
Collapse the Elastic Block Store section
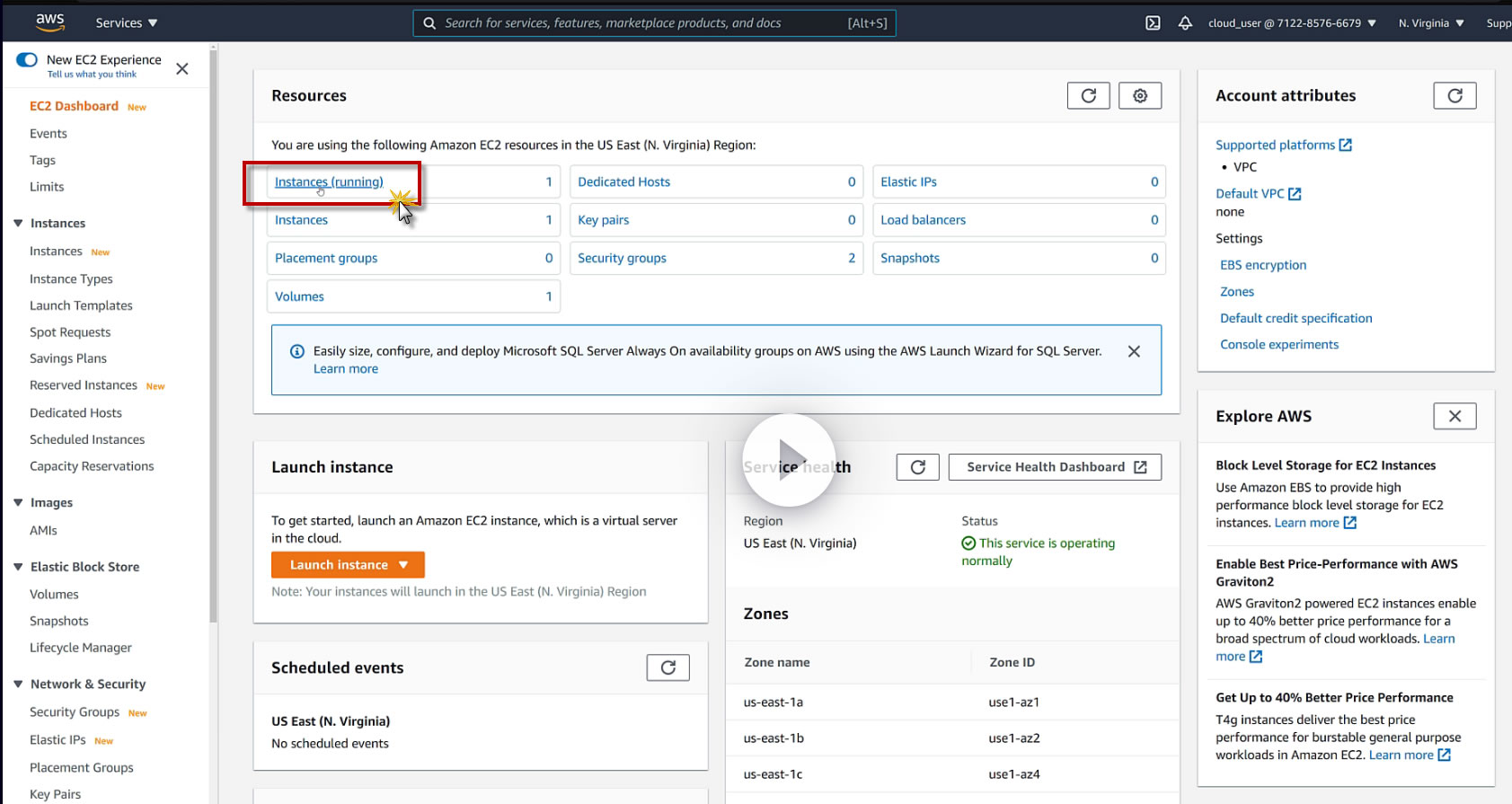[18, 567]
